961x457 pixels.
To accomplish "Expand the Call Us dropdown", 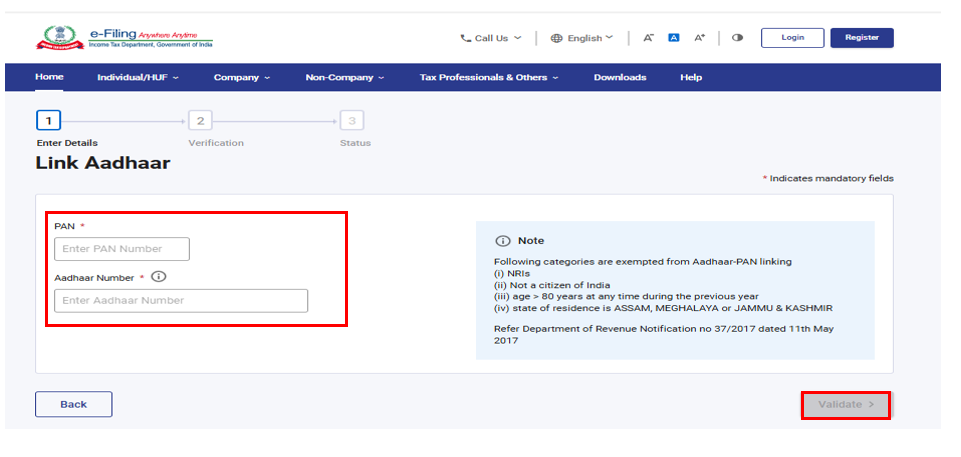I will (x=491, y=38).
